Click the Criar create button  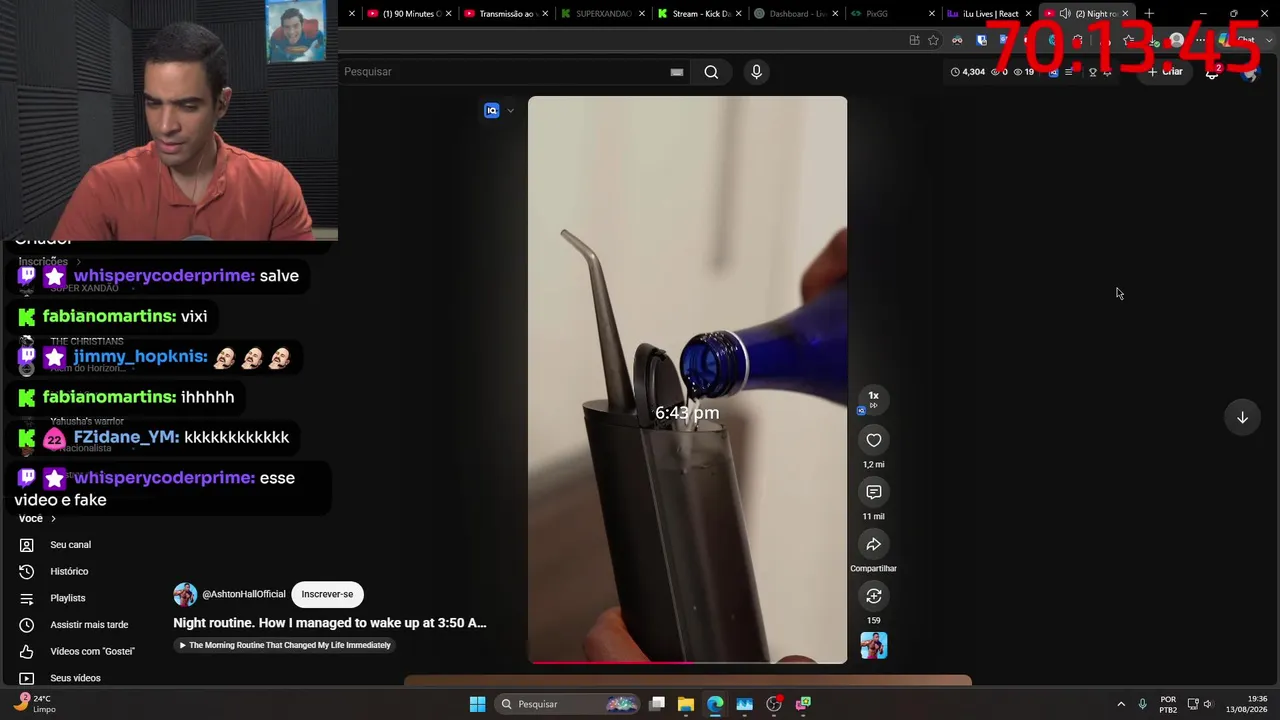[1165, 72]
